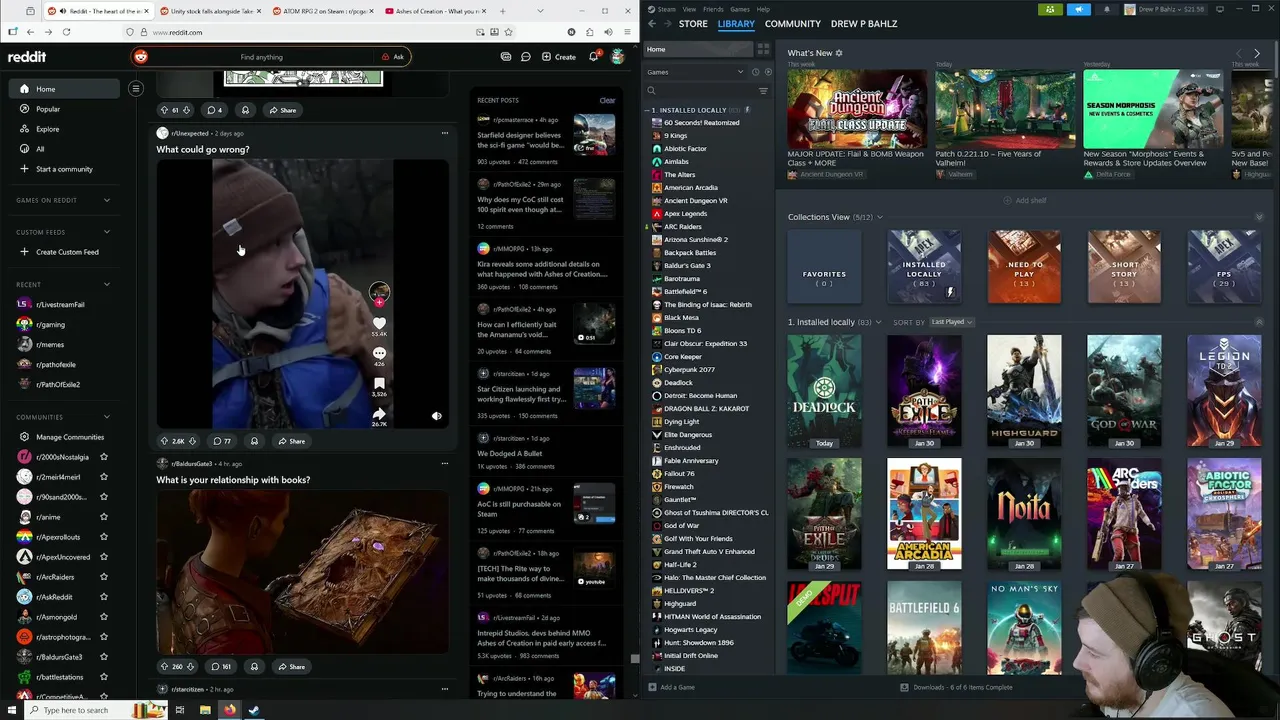1280x720 pixels.
Task: Open Reddit user avatar menu
Action: pyautogui.click(x=618, y=57)
